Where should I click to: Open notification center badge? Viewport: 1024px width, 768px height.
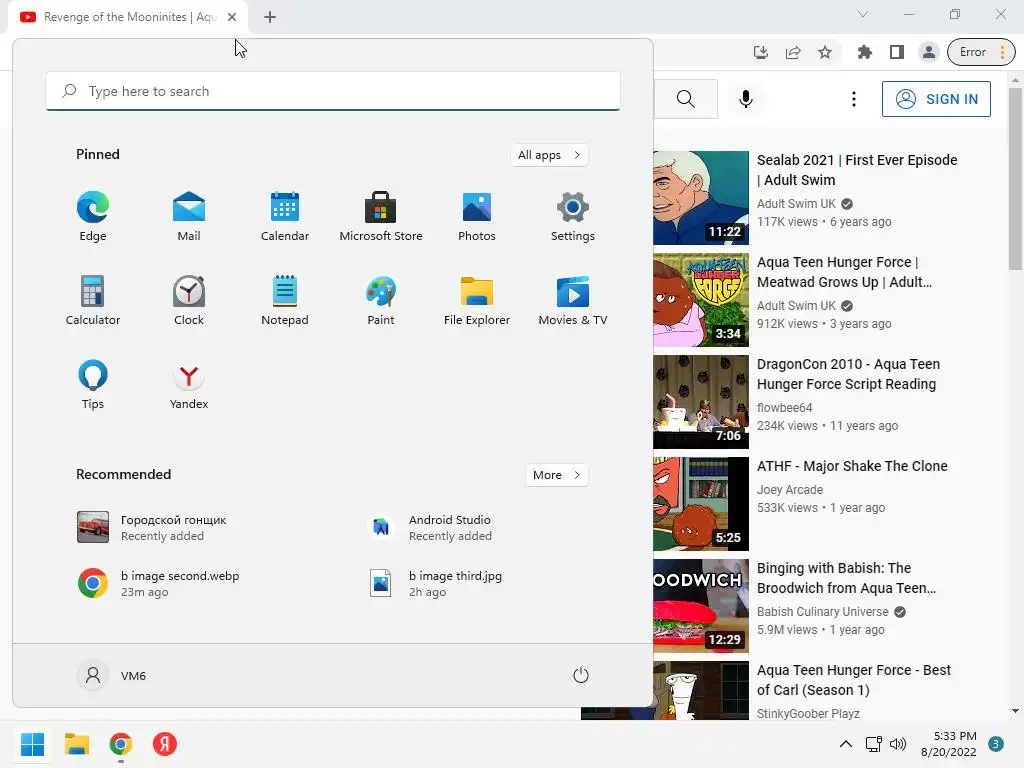click(996, 744)
